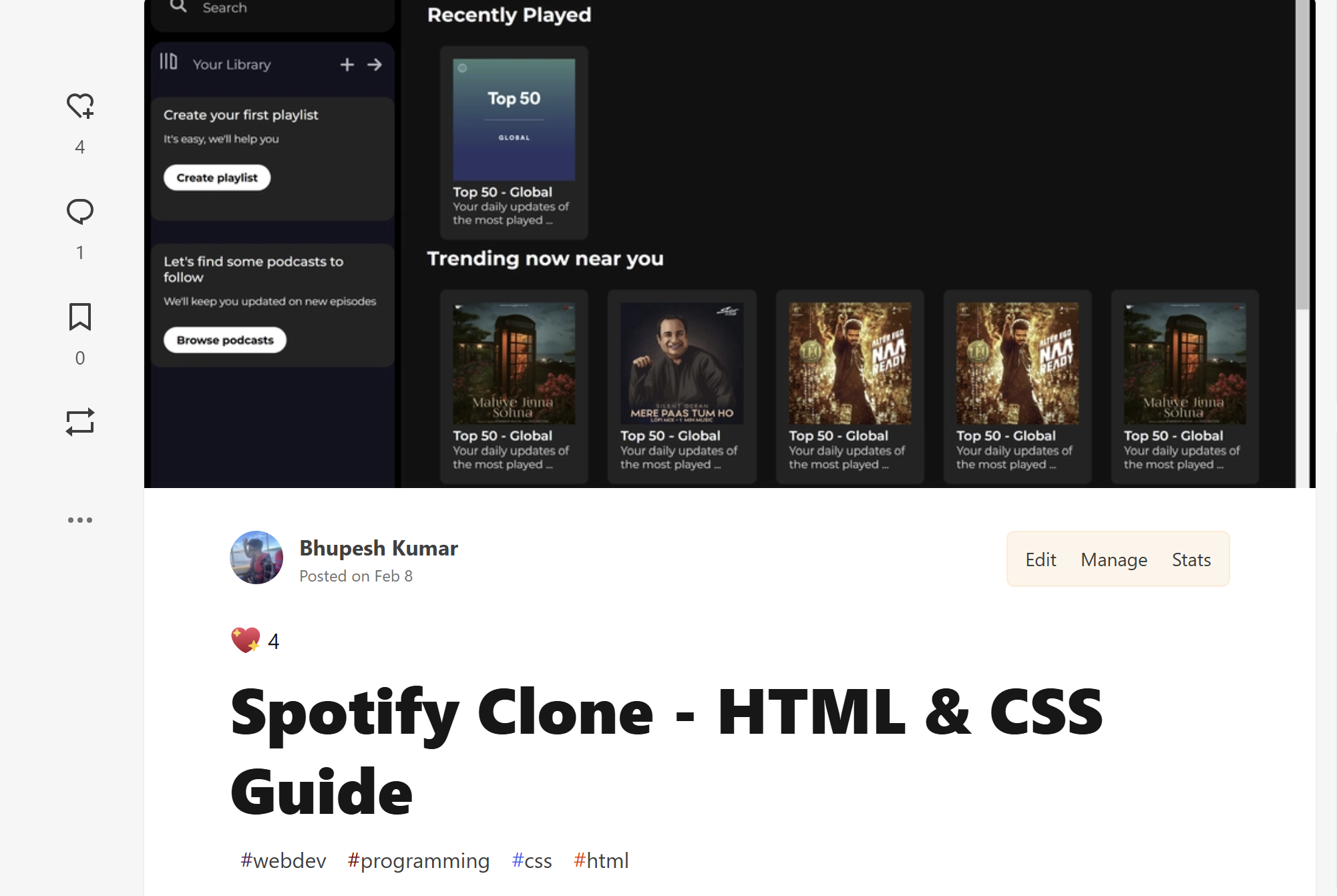
Task: Switch to the Stats tab
Action: tap(1191, 559)
